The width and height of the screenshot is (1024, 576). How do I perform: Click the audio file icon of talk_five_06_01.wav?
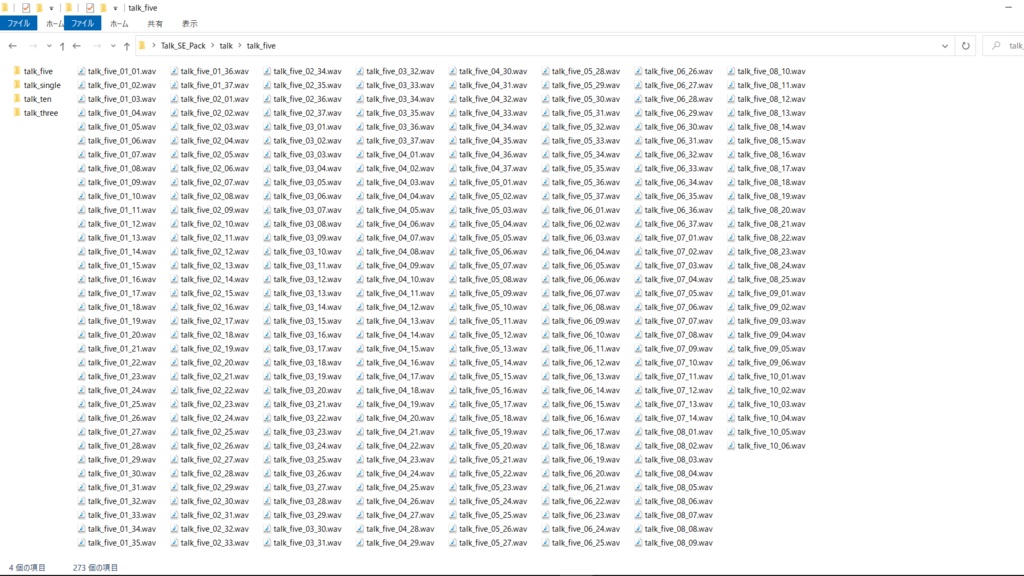click(x=545, y=210)
